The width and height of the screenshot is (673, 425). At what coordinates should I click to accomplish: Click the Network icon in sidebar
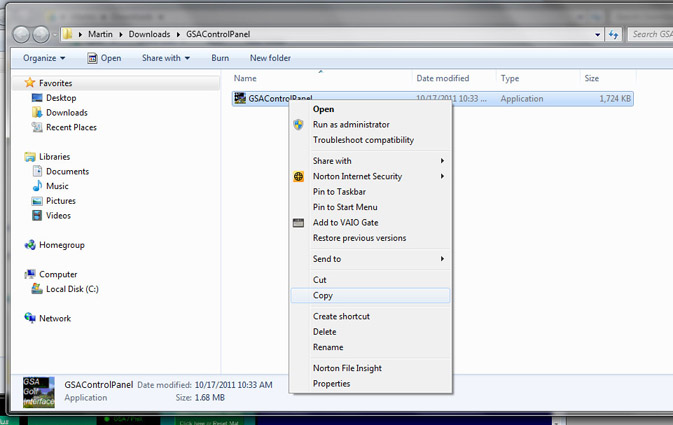coord(30,318)
